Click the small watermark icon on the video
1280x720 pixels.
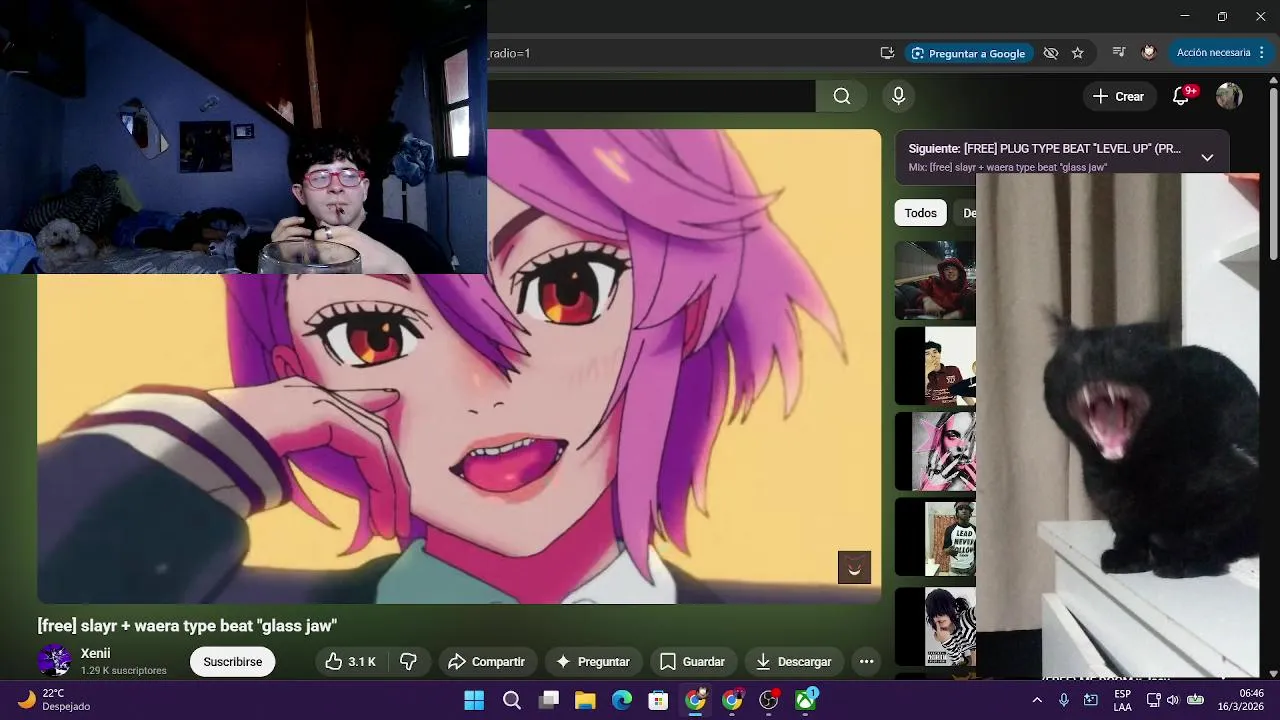(x=854, y=567)
